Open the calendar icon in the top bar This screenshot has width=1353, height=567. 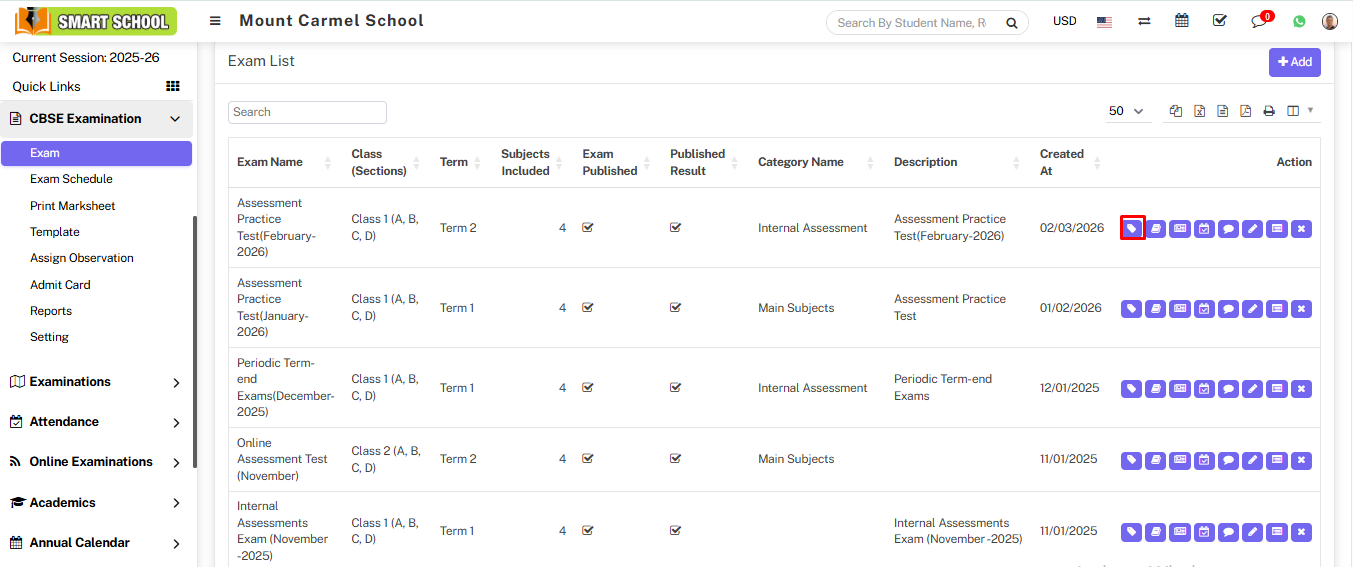point(1182,21)
